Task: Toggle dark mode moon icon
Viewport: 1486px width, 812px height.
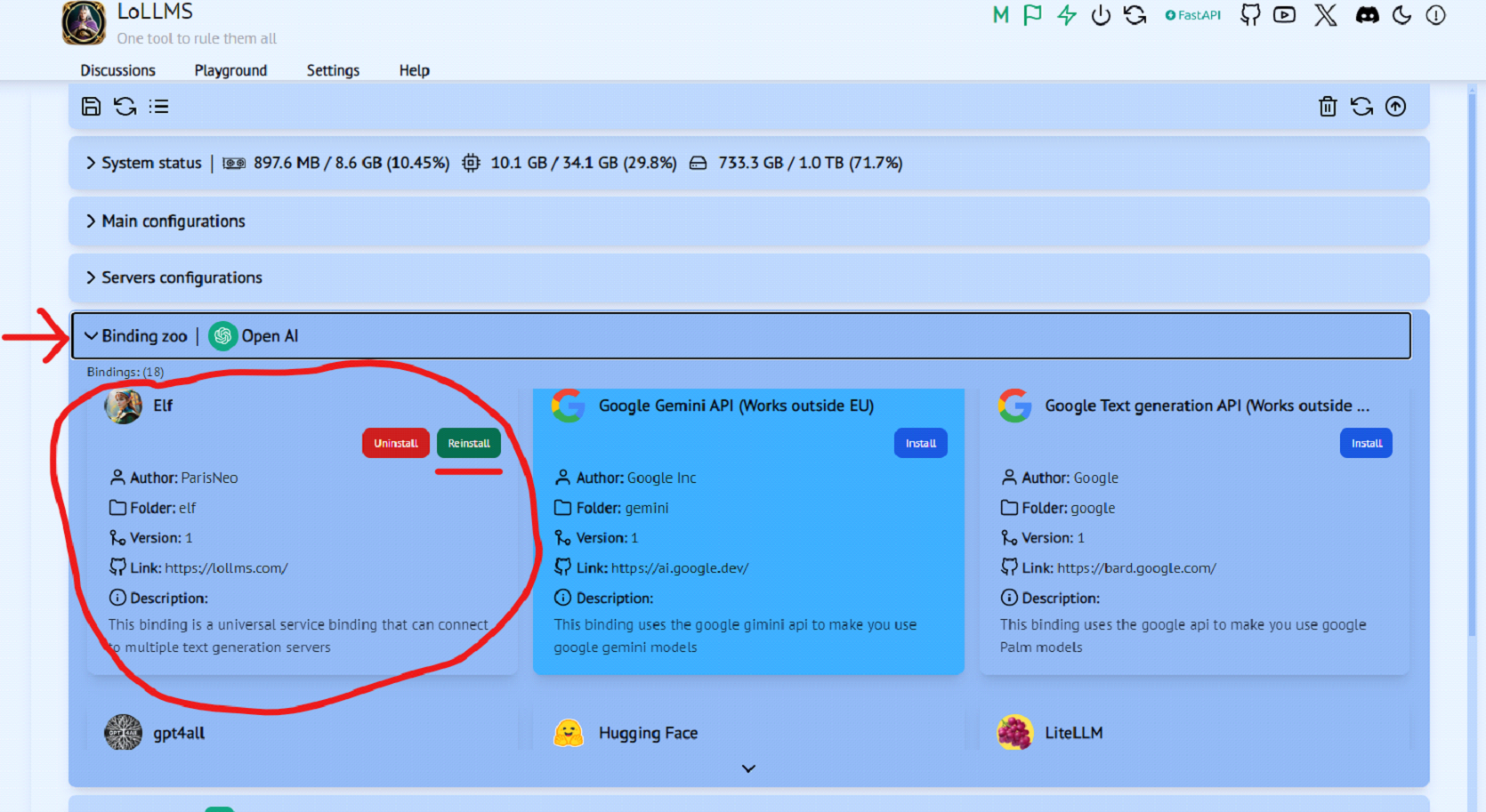Action: coord(1401,15)
